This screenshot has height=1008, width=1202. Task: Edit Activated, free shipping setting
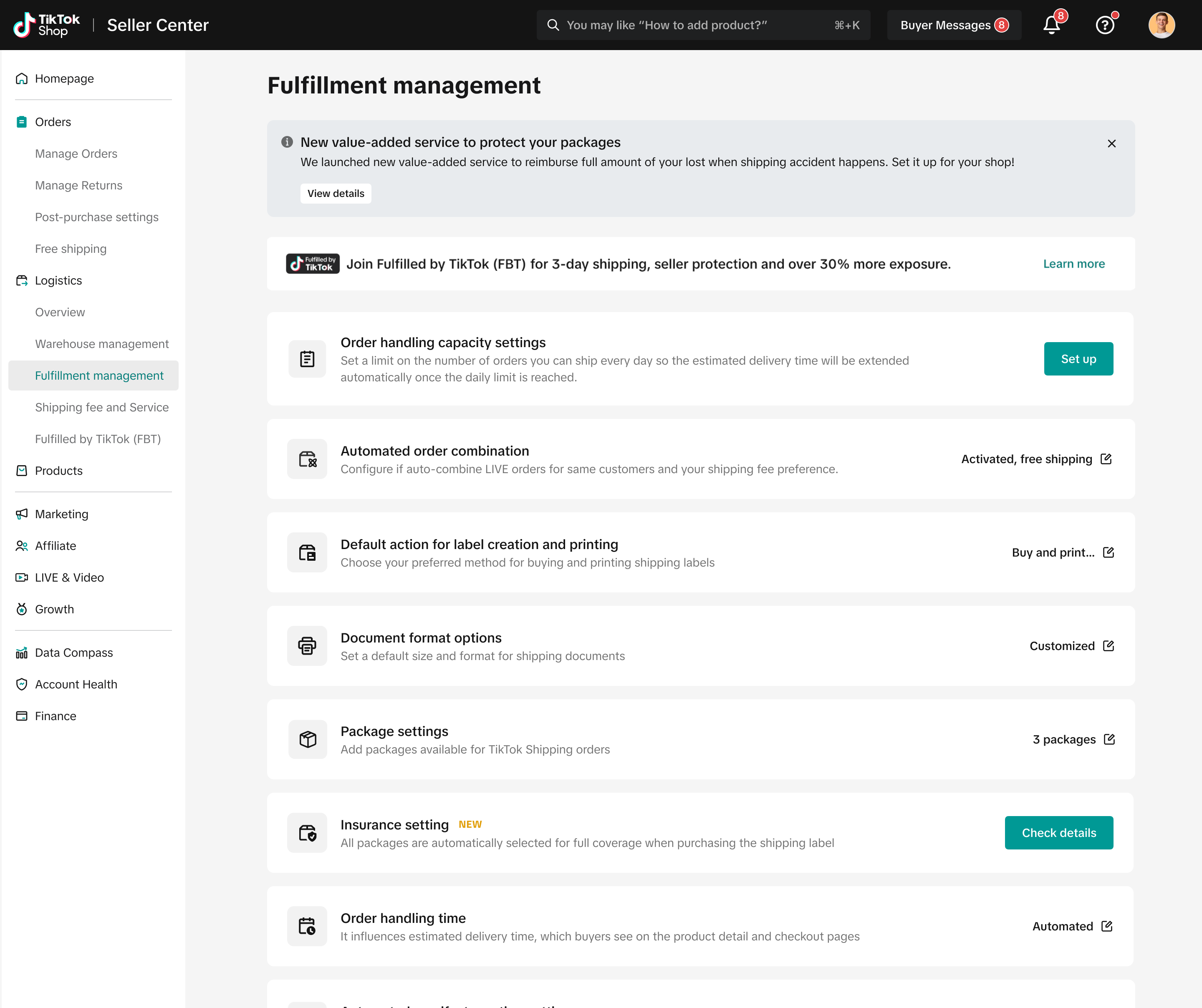(1106, 459)
